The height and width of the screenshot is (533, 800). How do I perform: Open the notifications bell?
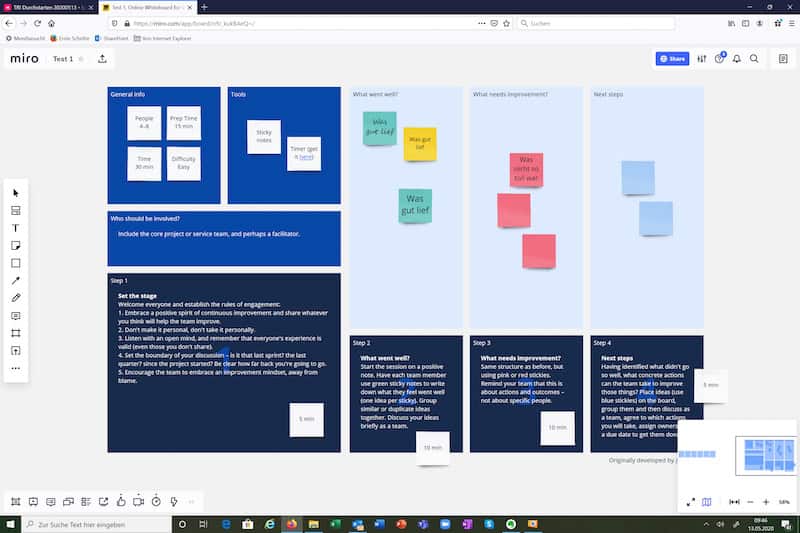click(737, 59)
